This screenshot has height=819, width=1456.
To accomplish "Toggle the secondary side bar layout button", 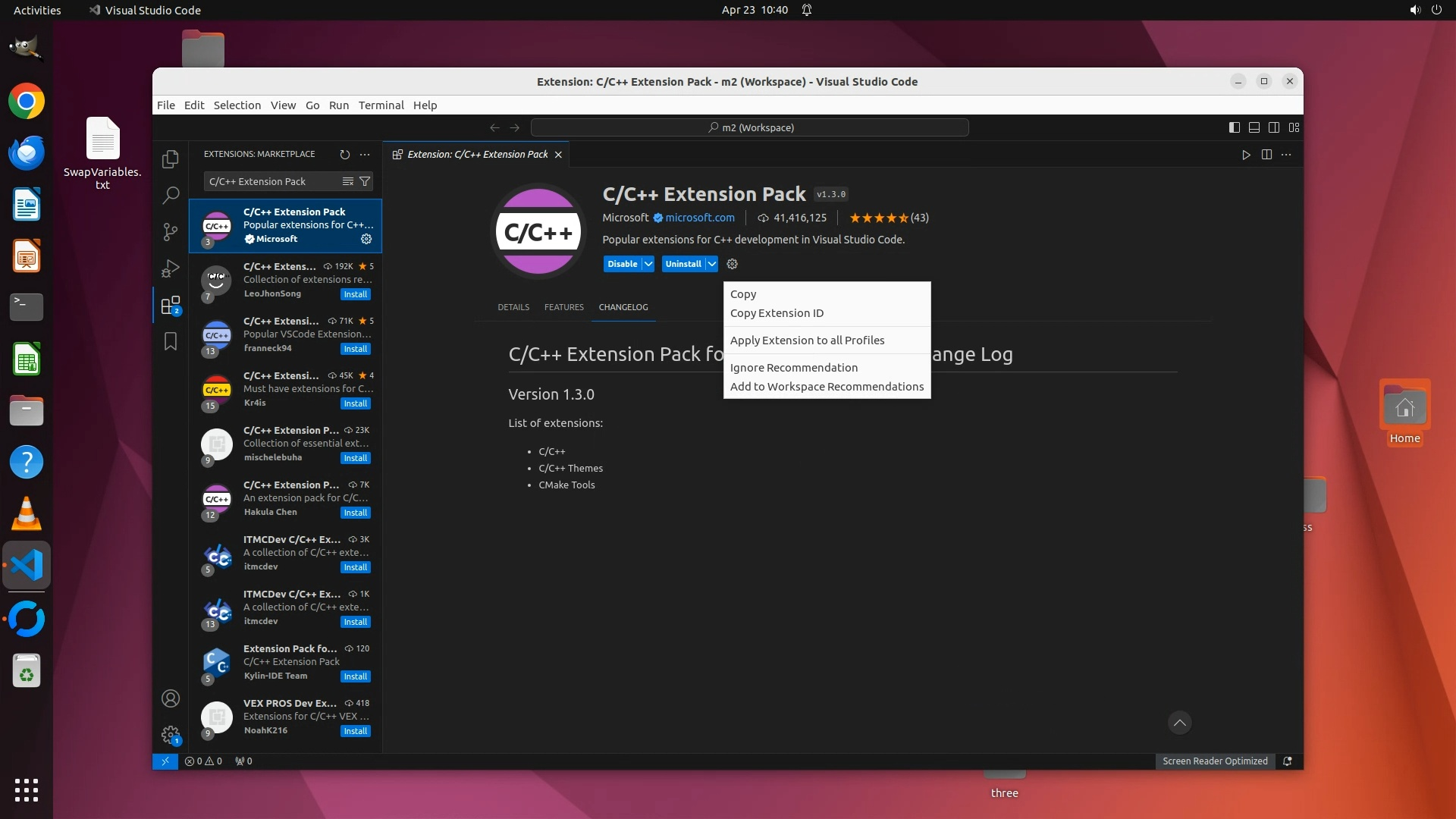I will tap(1274, 127).
